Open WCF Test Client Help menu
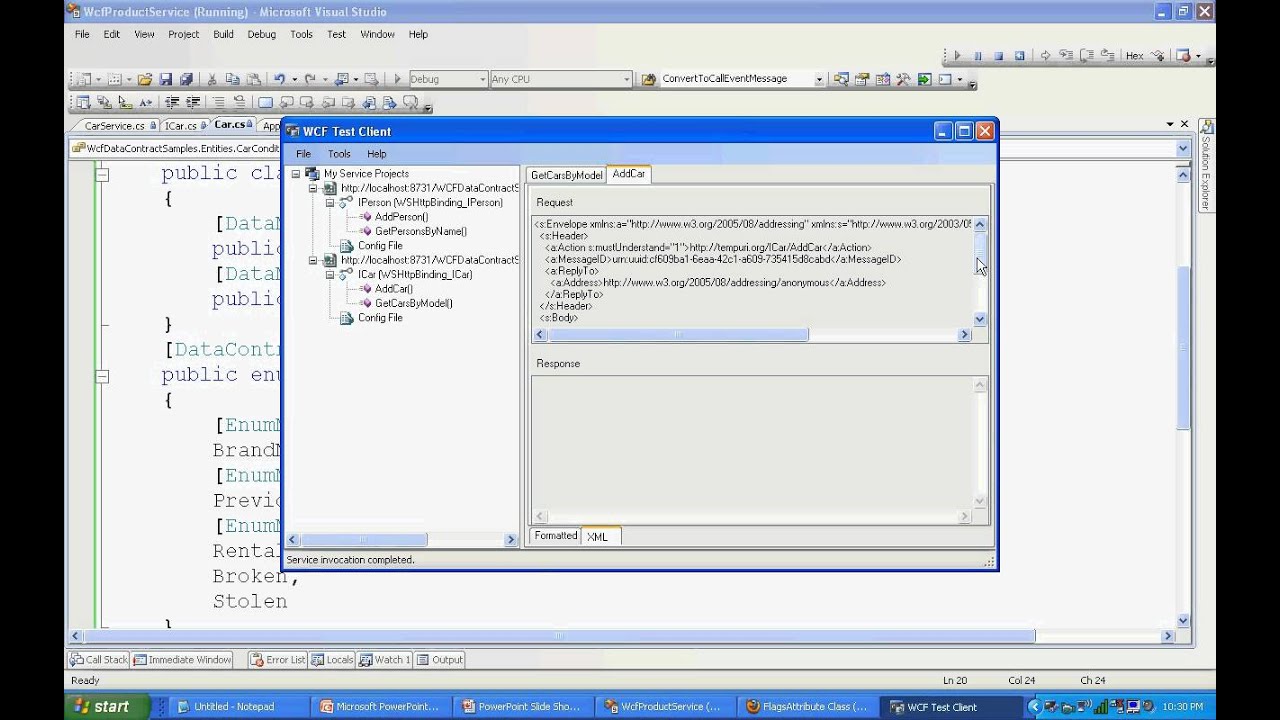The width and height of the screenshot is (1280, 720). (x=376, y=154)
